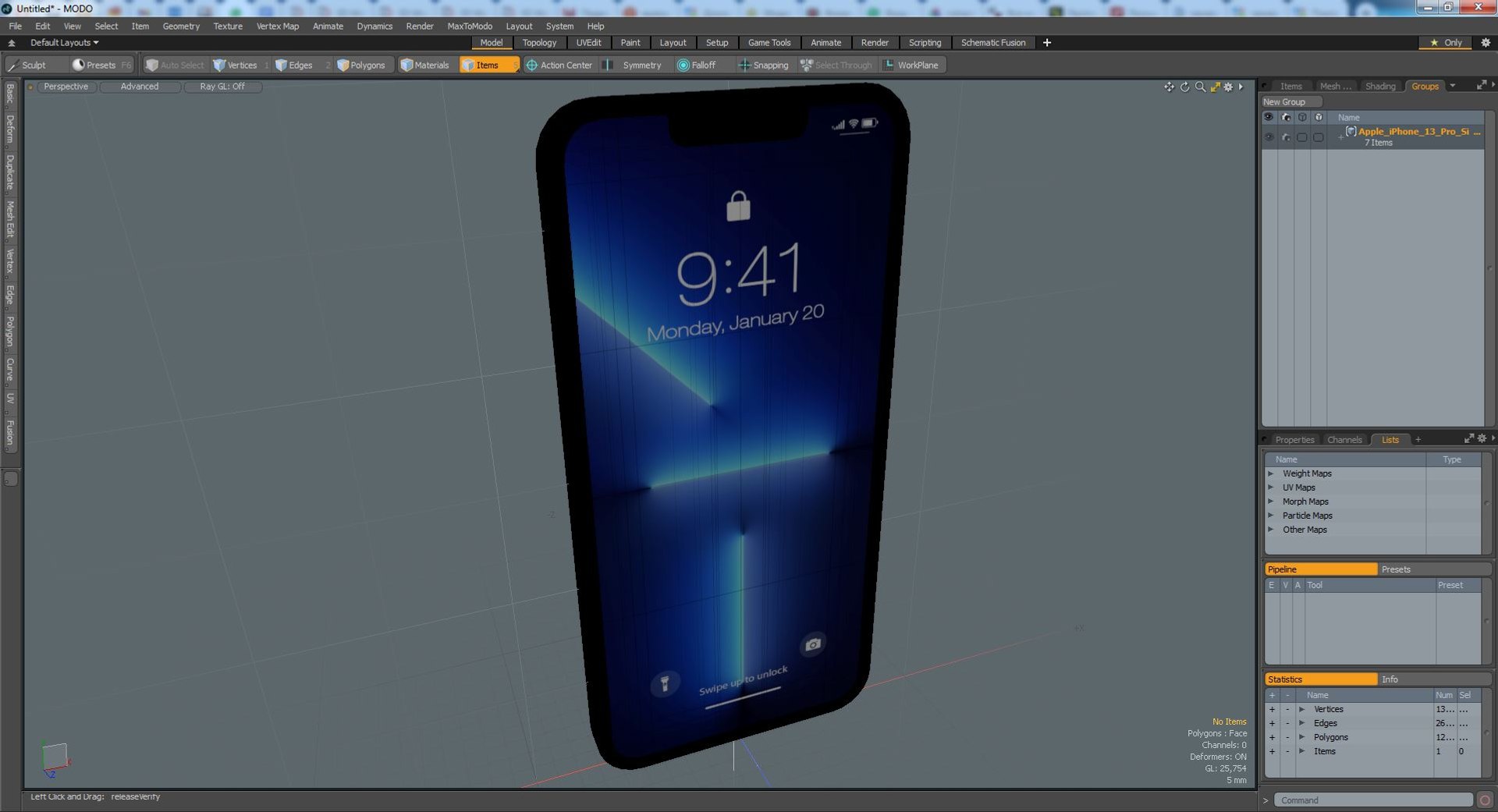
Task: Toggle render camera for Apple_iPhone group
Action: (1286, 137)
